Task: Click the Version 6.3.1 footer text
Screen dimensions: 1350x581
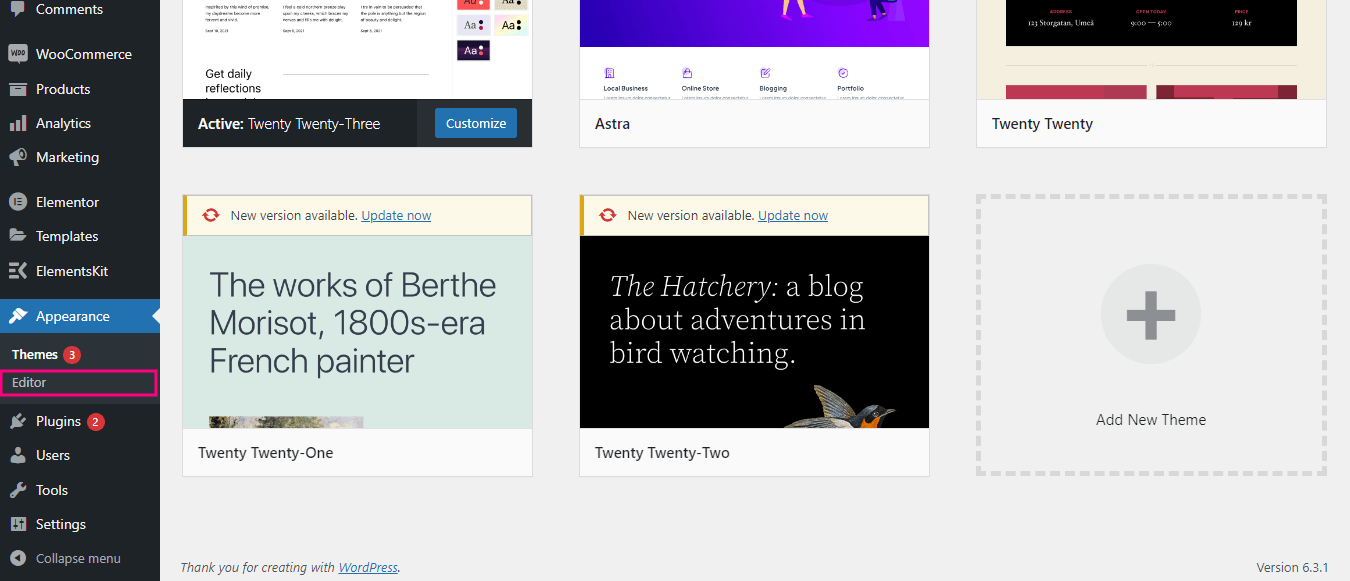Action: pyautogui.click(x=1292, y=567)
